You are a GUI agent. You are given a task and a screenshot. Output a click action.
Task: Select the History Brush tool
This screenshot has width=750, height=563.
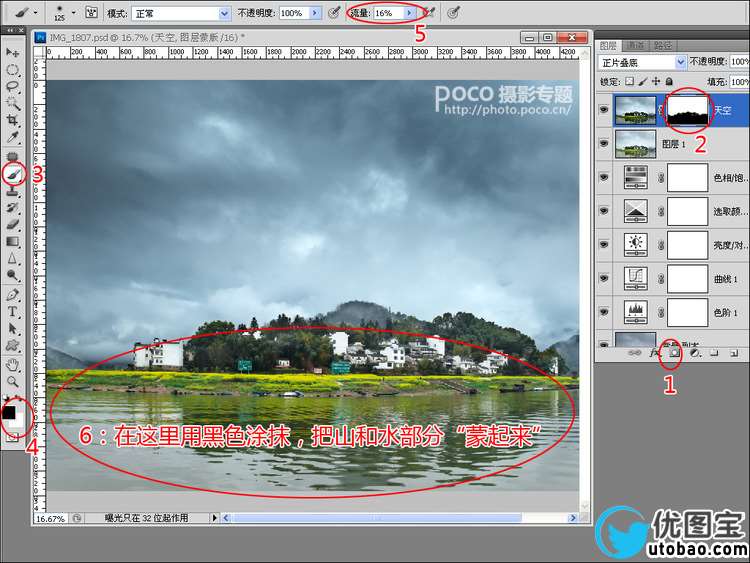(x=12, y=208)
